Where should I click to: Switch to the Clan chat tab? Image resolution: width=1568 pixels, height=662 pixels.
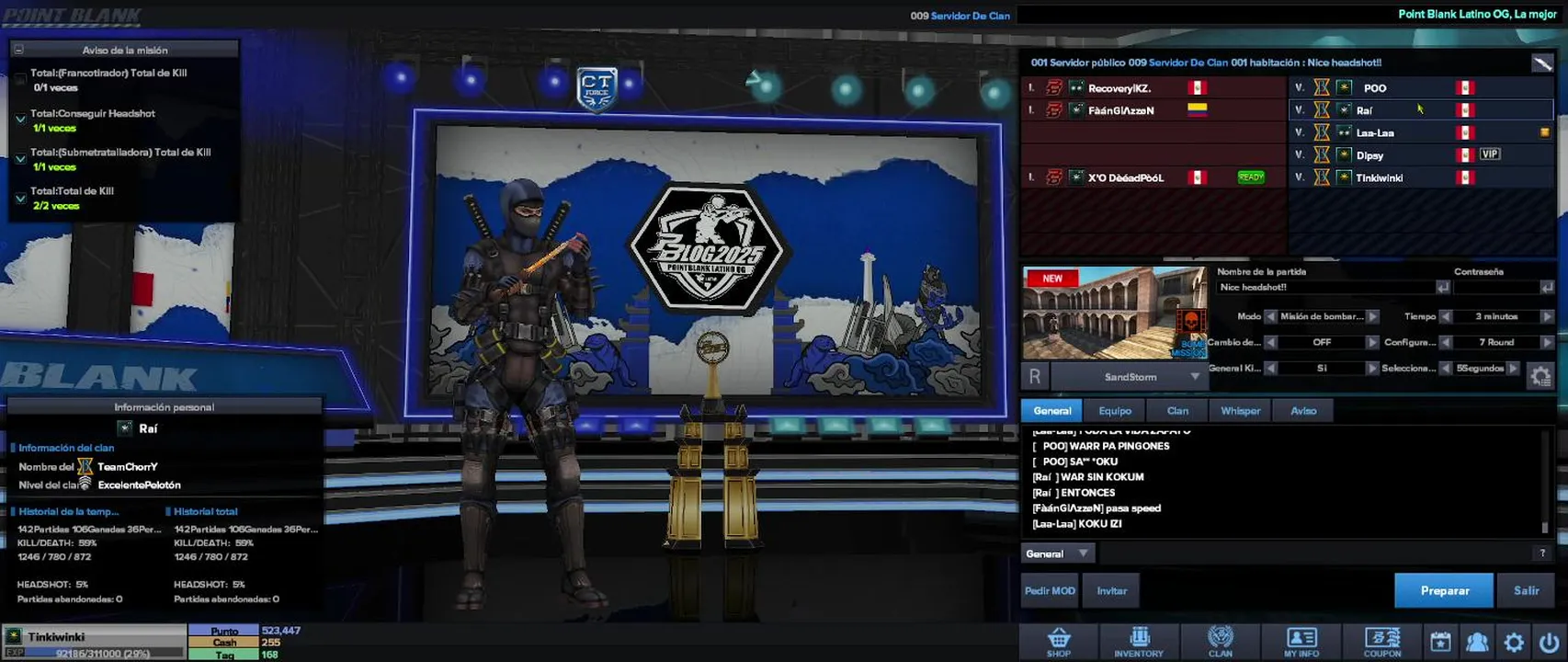[1177, 411]
